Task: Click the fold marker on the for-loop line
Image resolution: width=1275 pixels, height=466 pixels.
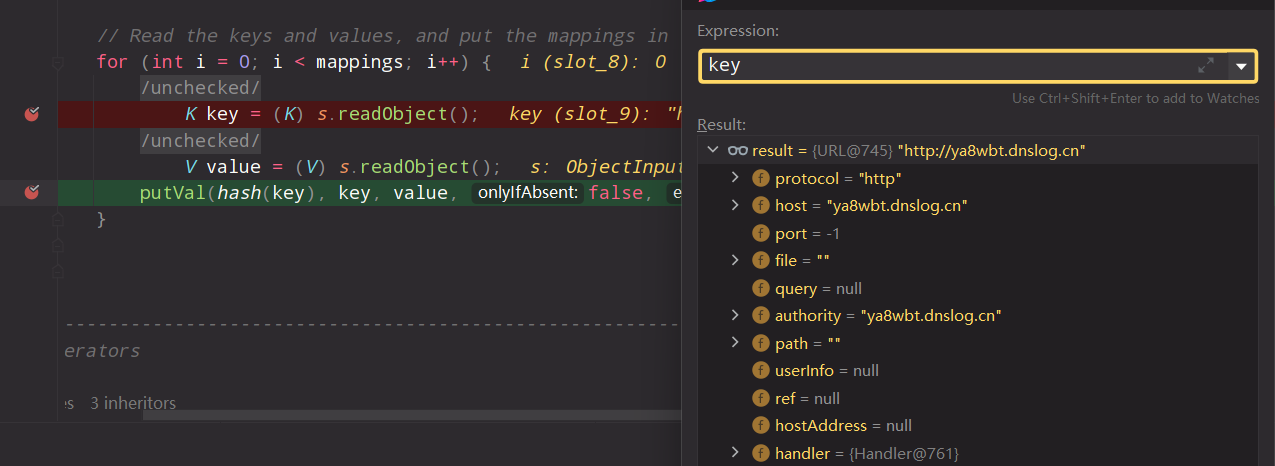Action: (x=58, y=63)
